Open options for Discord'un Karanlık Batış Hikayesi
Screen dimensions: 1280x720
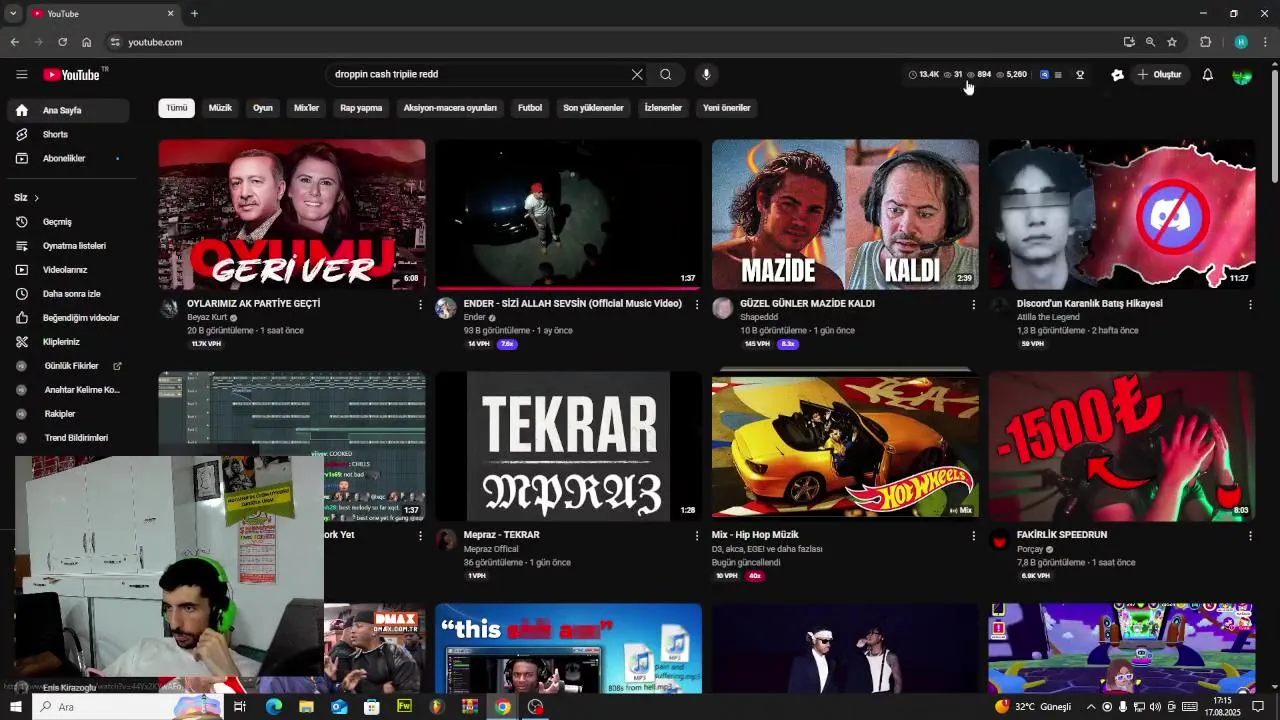coord(1250,304)
